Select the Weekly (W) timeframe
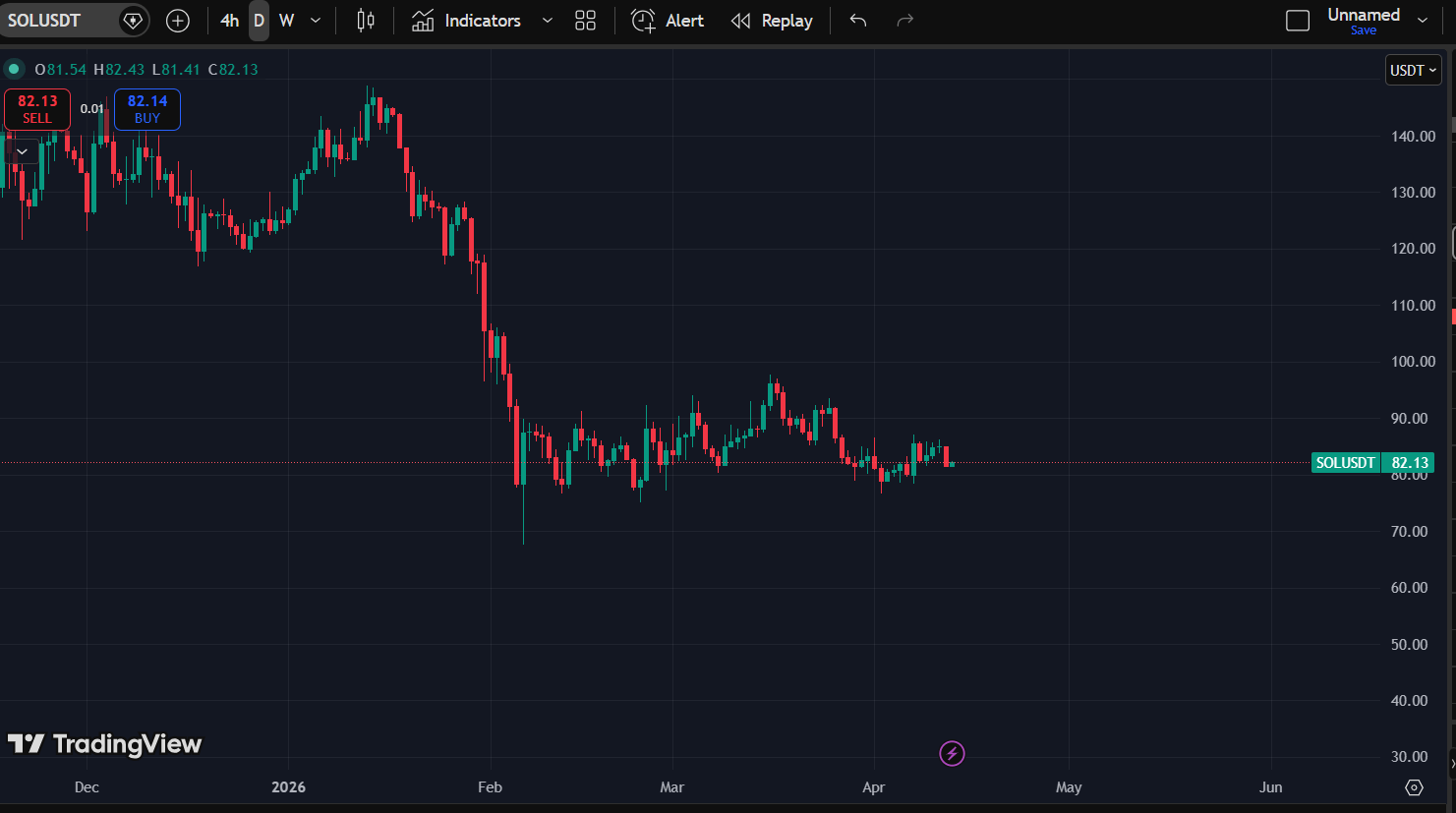1456x813 pixels. point(286,21)
